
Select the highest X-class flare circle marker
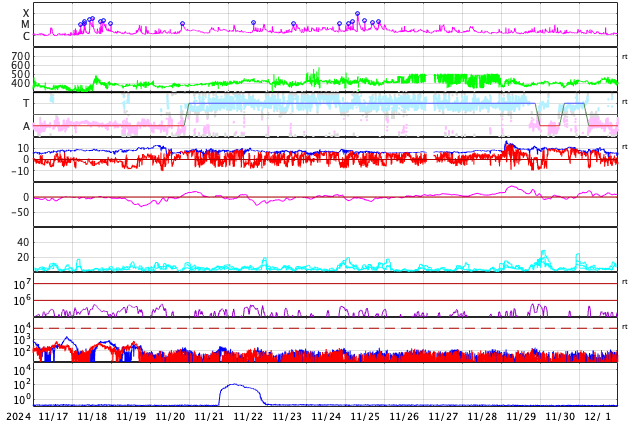pyautogui.click(x=357, y=14)
